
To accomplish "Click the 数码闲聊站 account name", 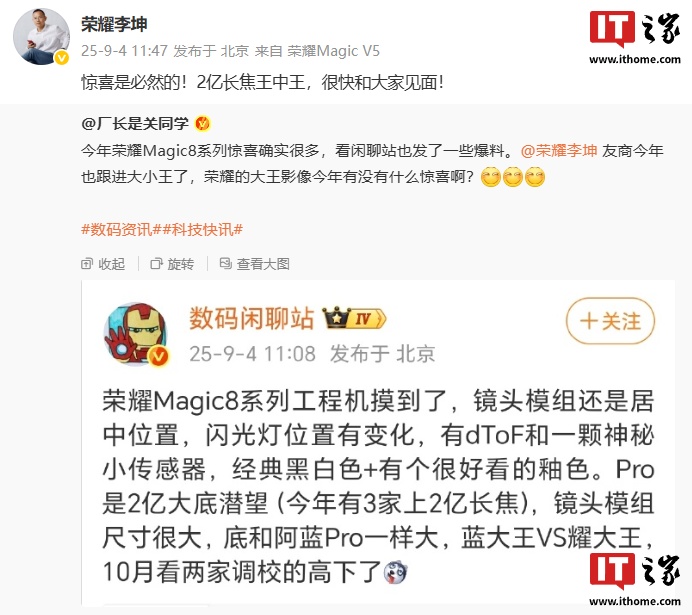I will point(251,319).
